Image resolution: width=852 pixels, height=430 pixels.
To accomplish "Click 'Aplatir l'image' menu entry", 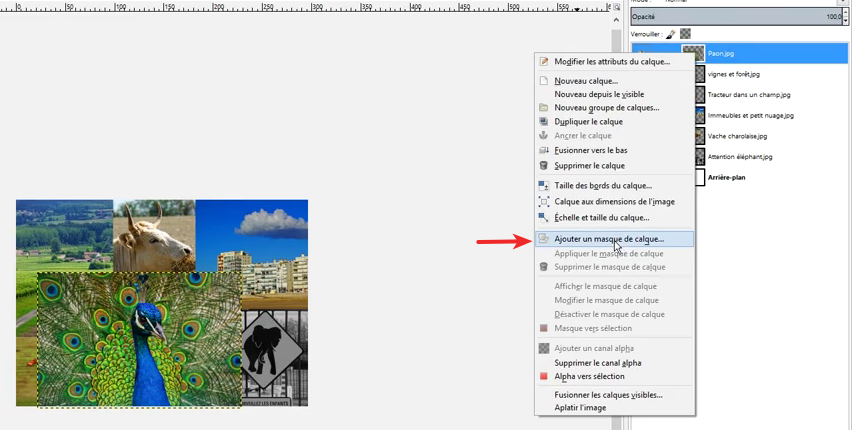I will coord(580,408).
